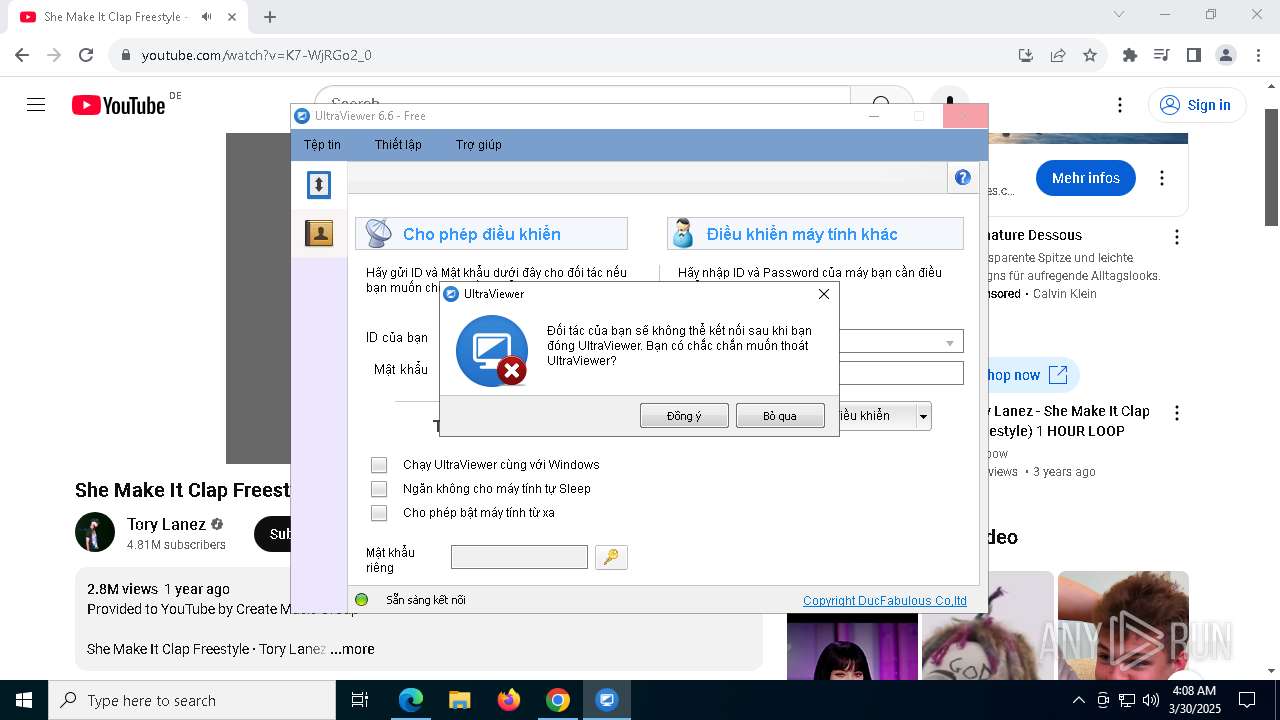Open the contacts book icon in UltraViewer sidebar
The height and width of the screenshot is (720, 1280).
point(319,234)
